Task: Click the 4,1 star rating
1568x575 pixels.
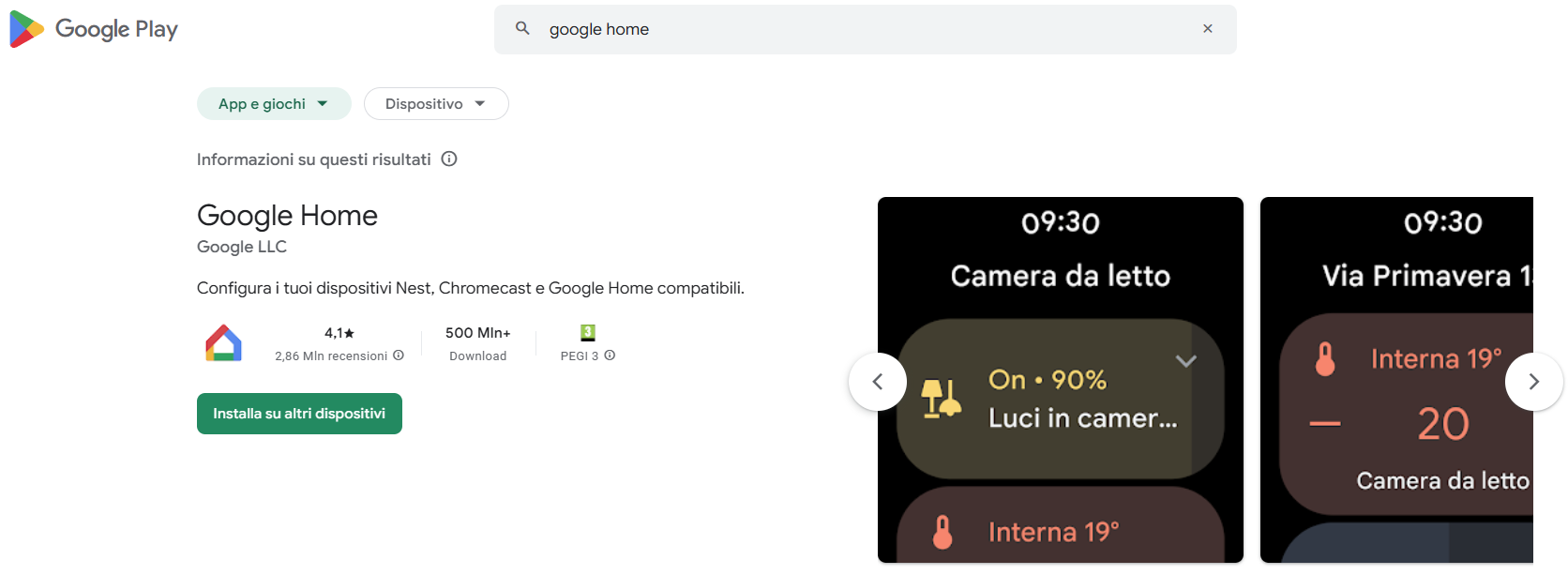Action: pos(339,333)
